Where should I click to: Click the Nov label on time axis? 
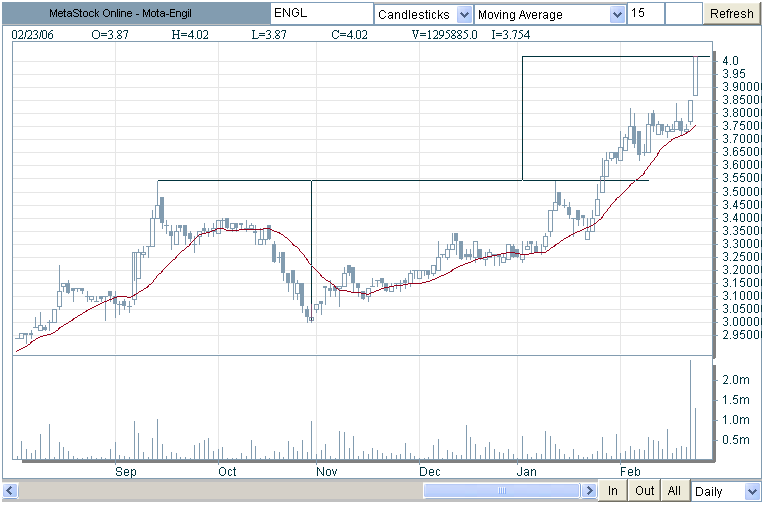coord(326,470)
